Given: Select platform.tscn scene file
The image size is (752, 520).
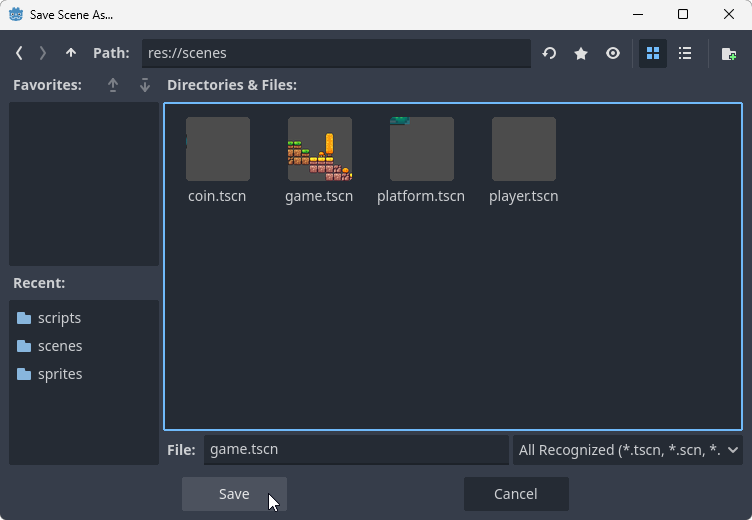Looking at the screenshot, I should tap(421, 160).
